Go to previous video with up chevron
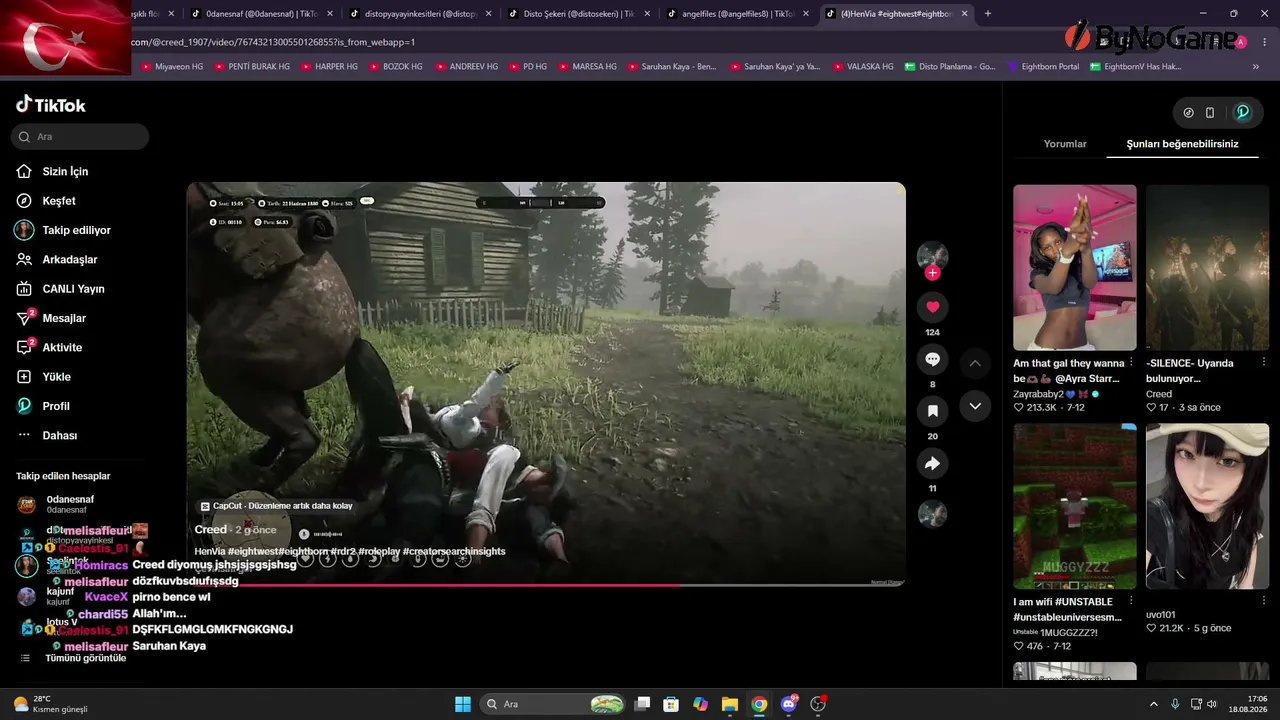This screenshot has width=1280, height=720. (x=975, y=363)
